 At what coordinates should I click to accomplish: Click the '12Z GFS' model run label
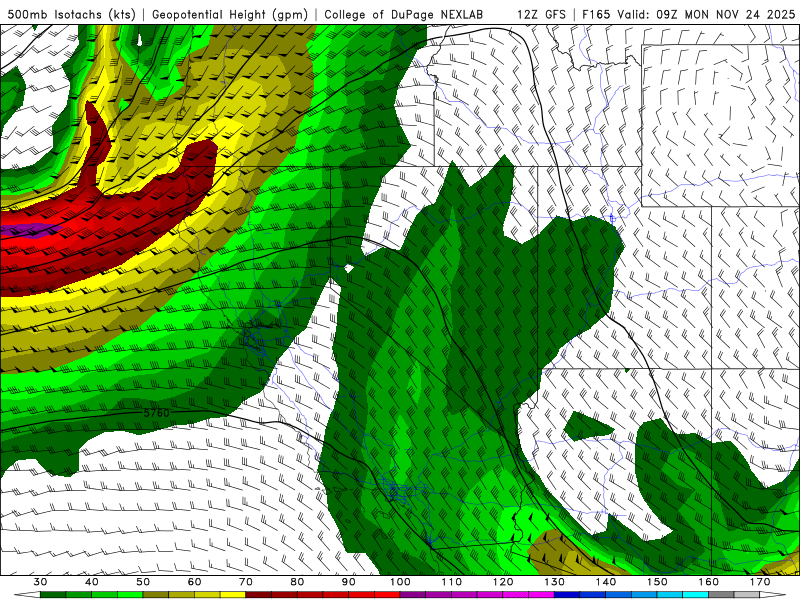(x=541, y=14)
